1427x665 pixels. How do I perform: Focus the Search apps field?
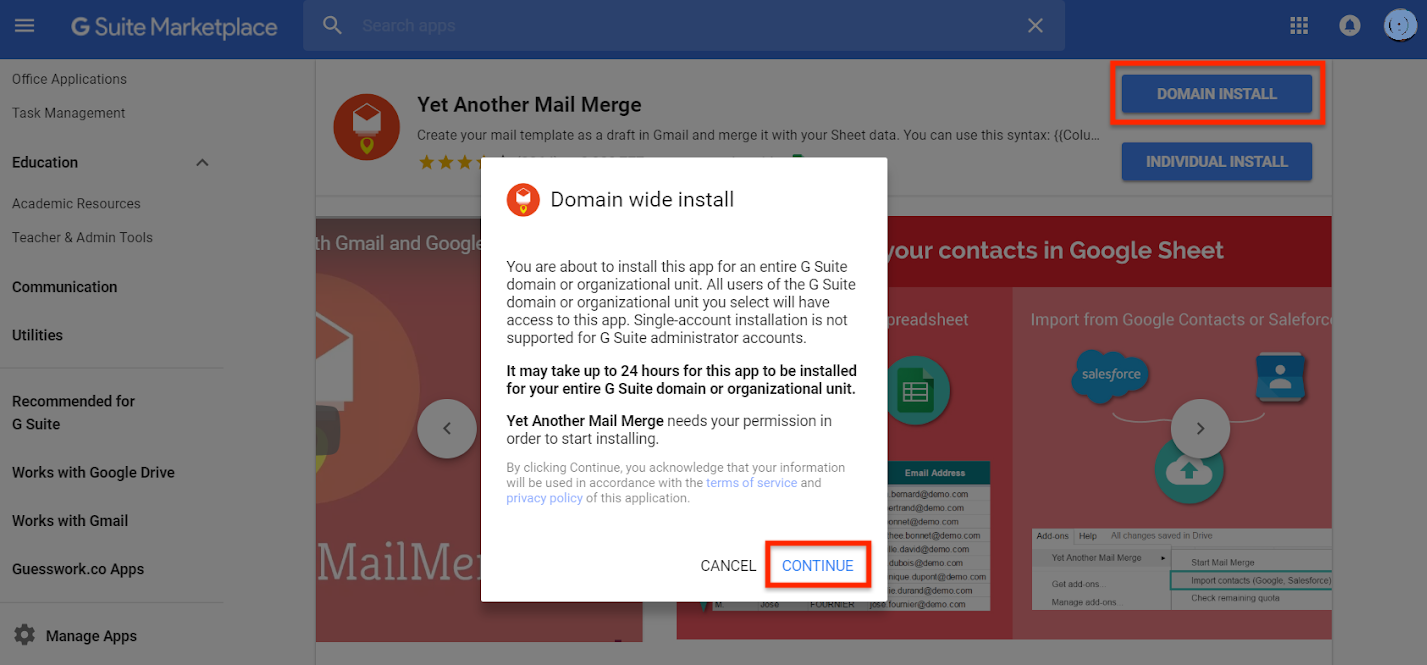(685, 26)
